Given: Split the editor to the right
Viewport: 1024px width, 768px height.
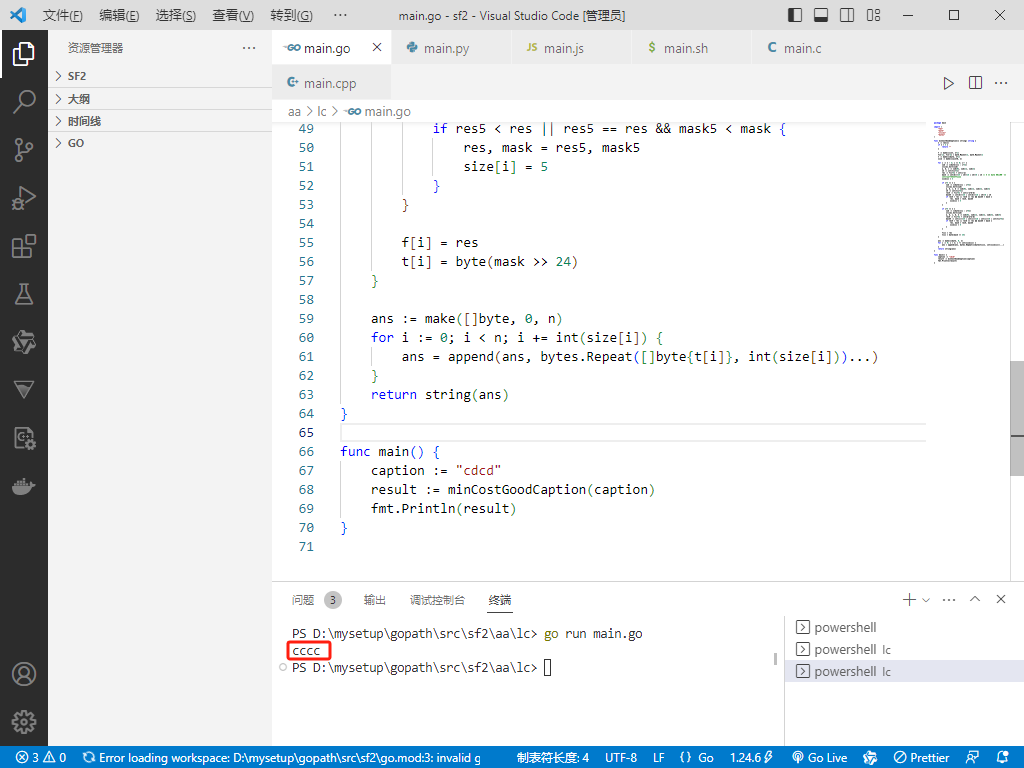Looking at the screenshot, I should point(975,83).
